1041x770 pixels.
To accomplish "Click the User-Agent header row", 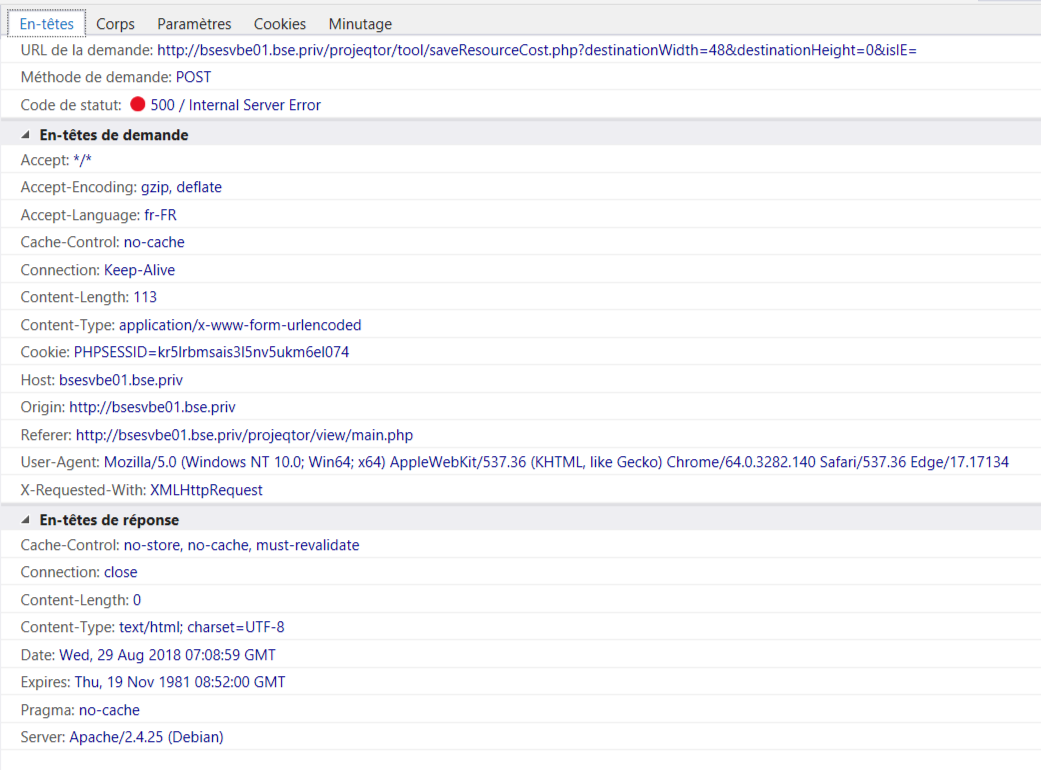I will pos(514,462).
